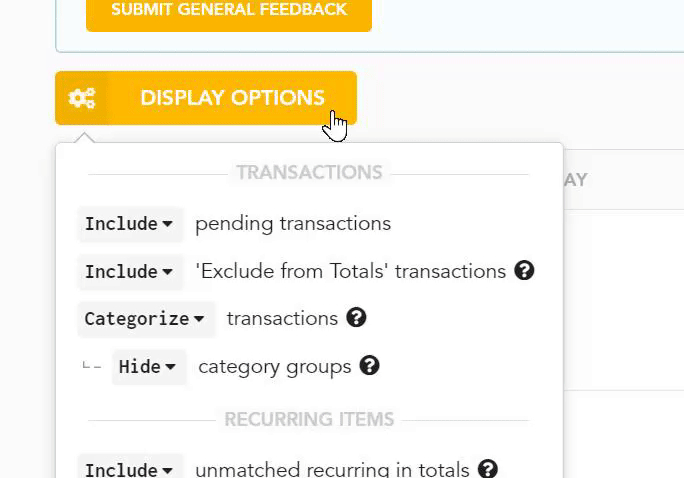684x478 pixels.
Task: Select the partially hidden tab ending in 'AY'
Action: [x=575, y=180]
